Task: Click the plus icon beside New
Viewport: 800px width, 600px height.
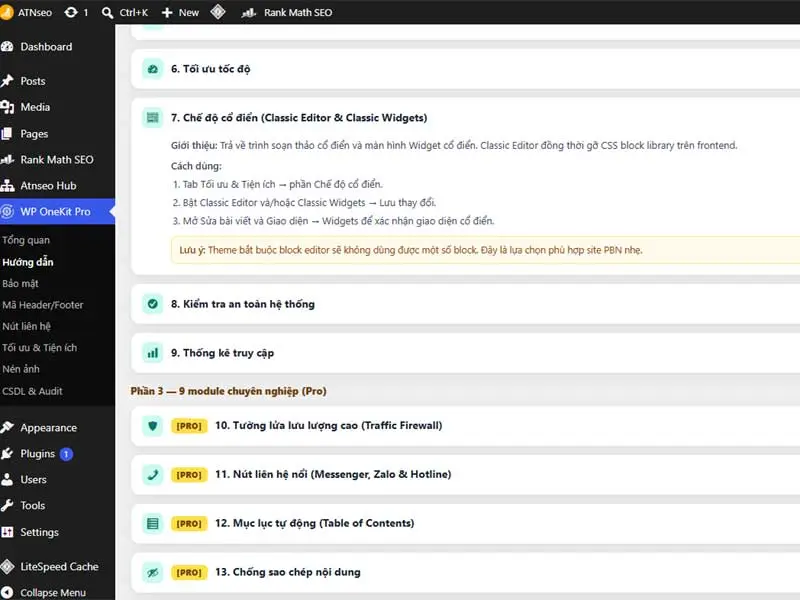Action: pyautogui.click(x=167, y=13)
